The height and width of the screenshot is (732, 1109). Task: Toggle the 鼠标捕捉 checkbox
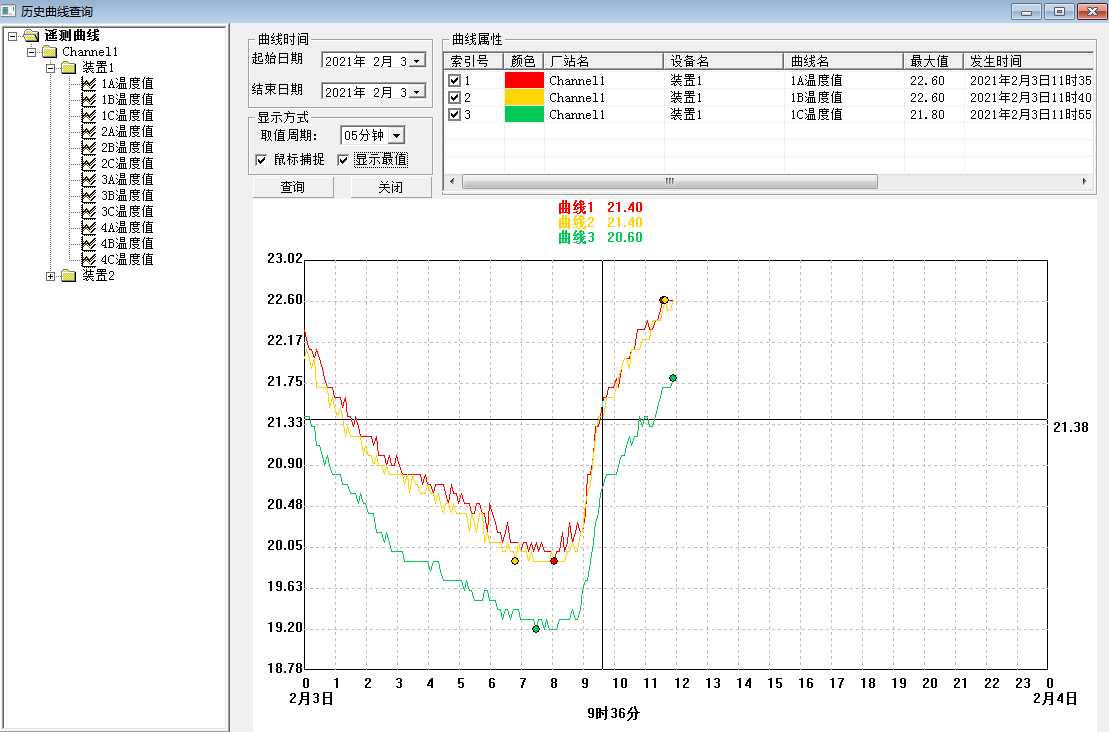click(262, 160)
